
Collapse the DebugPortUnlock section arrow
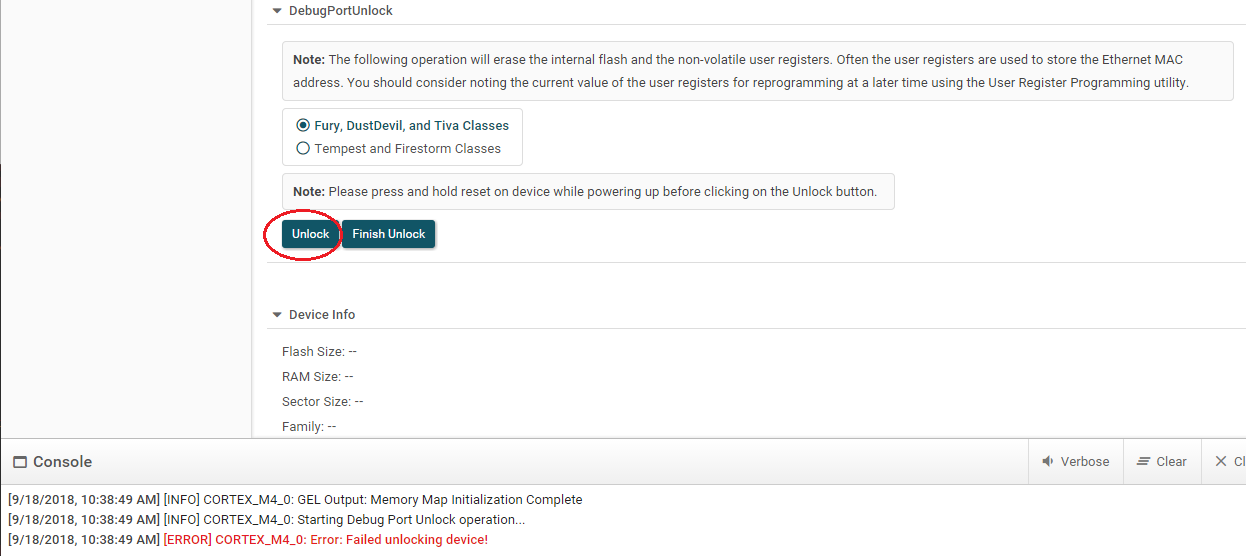coord(277,11)
